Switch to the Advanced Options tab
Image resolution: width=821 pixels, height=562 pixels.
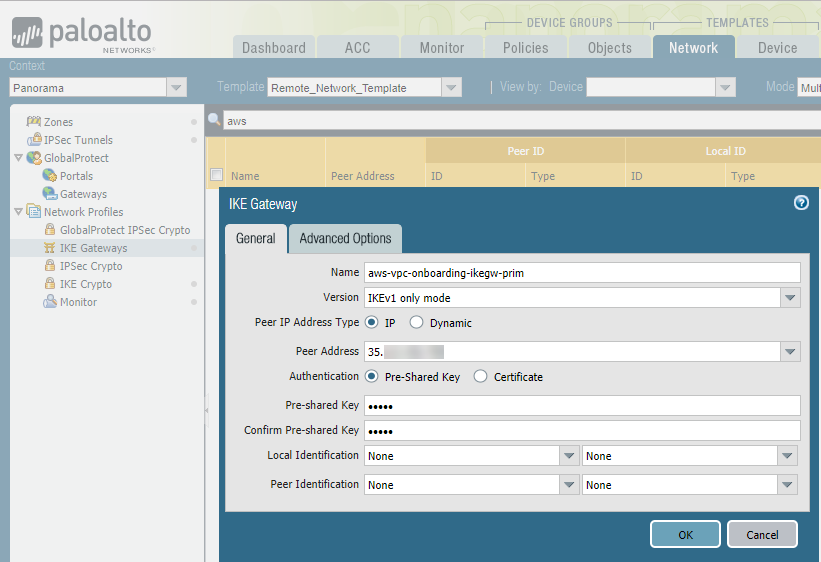[345, 238]
